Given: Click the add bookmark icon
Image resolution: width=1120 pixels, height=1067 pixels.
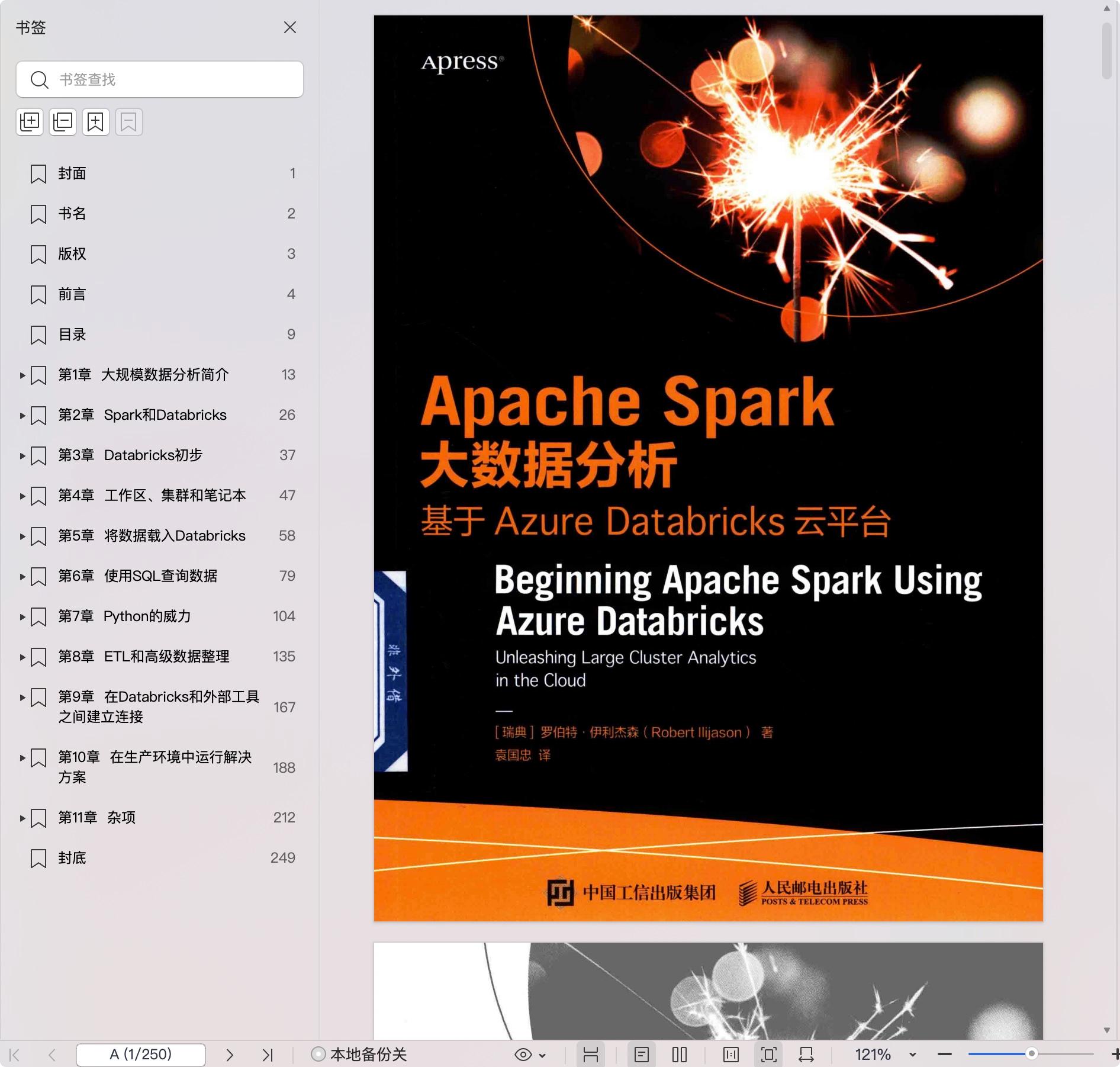Looking at the screenshot, I should click(96, 122).
